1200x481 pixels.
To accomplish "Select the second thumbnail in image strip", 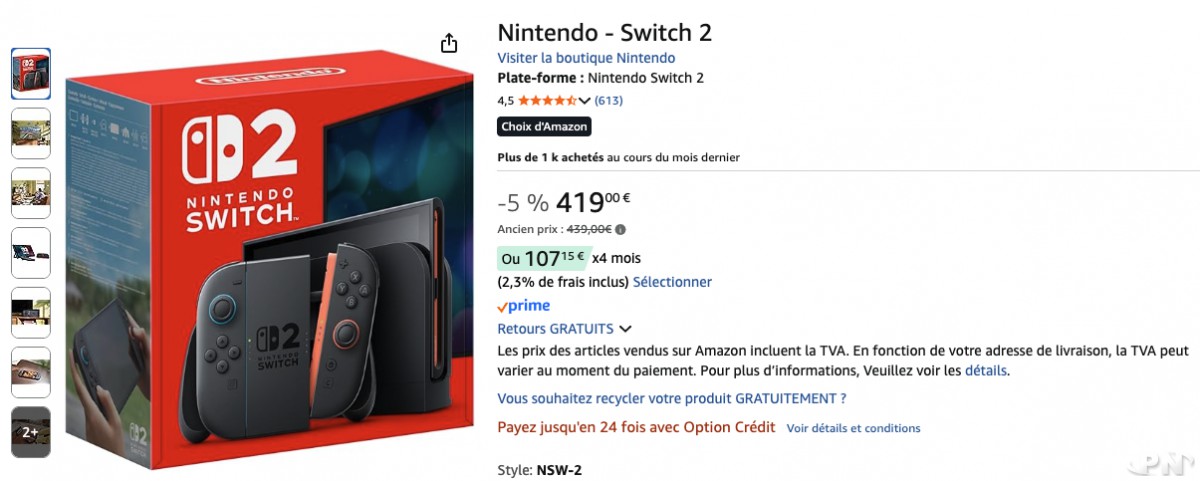I will point(31,133).
